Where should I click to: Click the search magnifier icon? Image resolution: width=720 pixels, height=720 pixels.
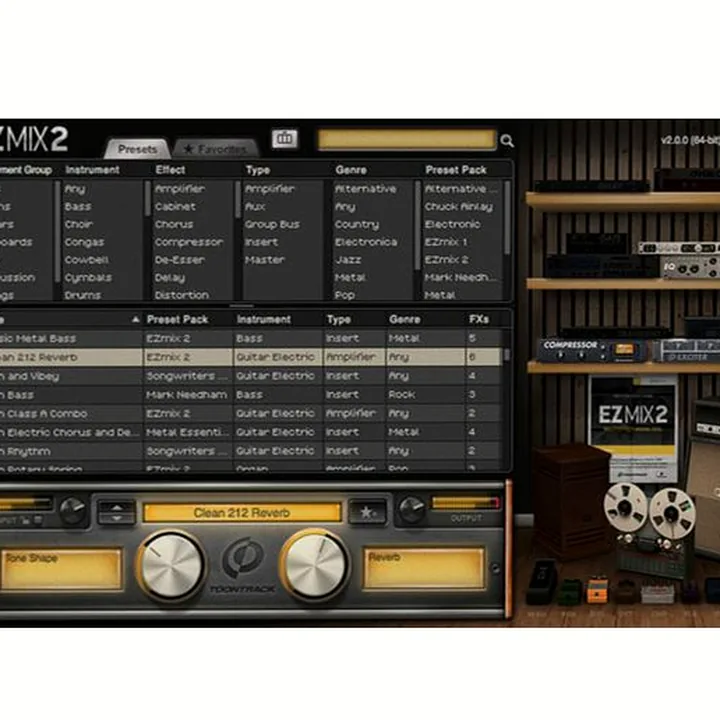coord(507,141)
